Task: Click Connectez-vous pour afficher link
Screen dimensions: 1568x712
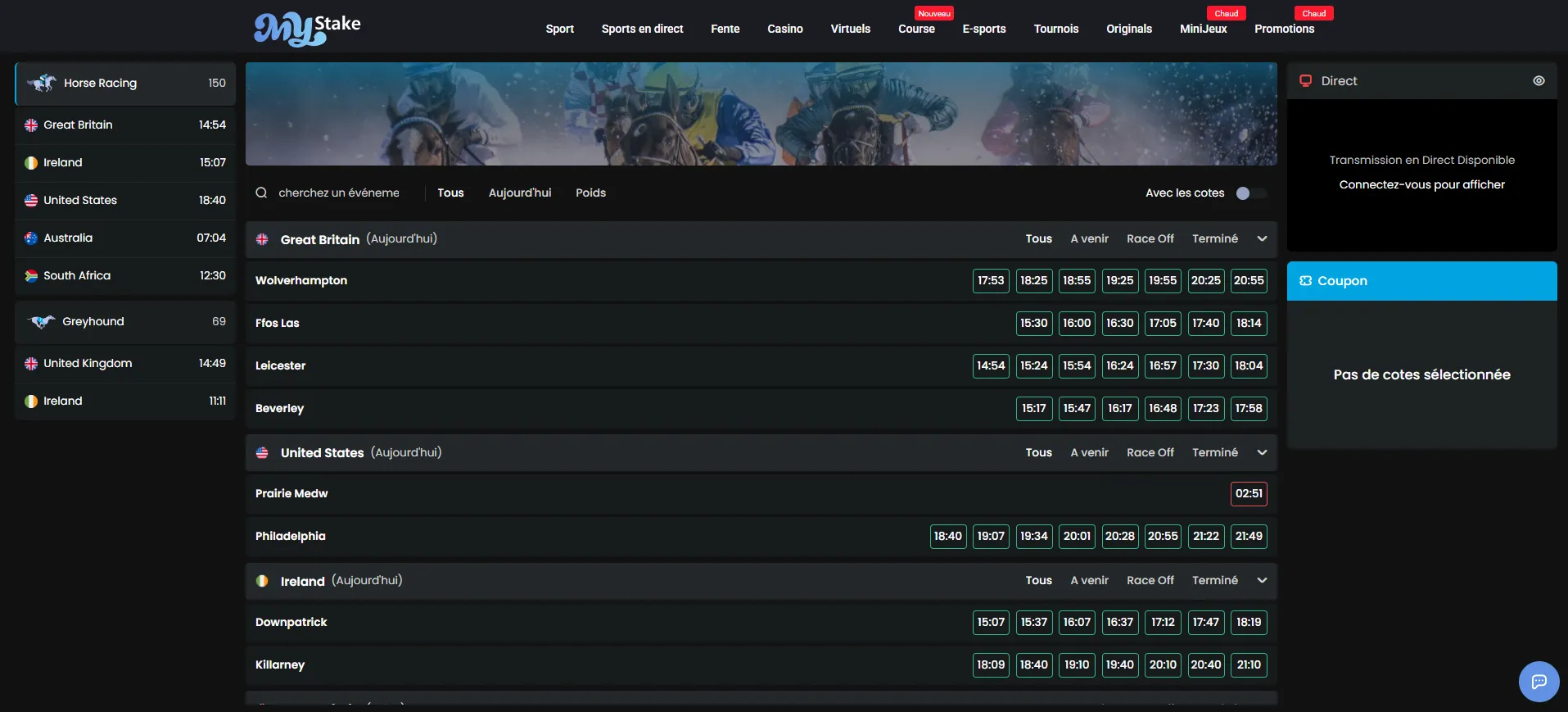Action: [x=1421, y=184]
